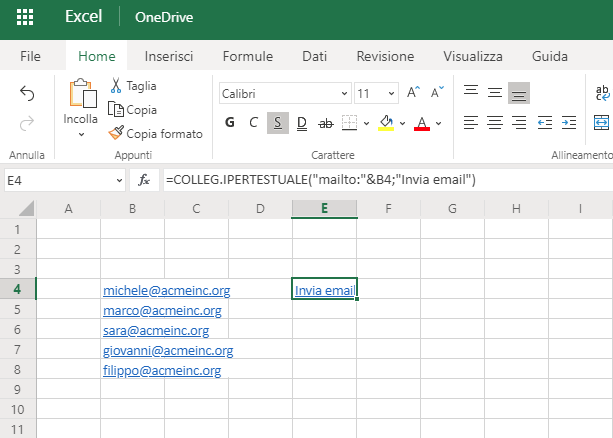
Task: Click the insert function fx icon
Action: point(144,180)
